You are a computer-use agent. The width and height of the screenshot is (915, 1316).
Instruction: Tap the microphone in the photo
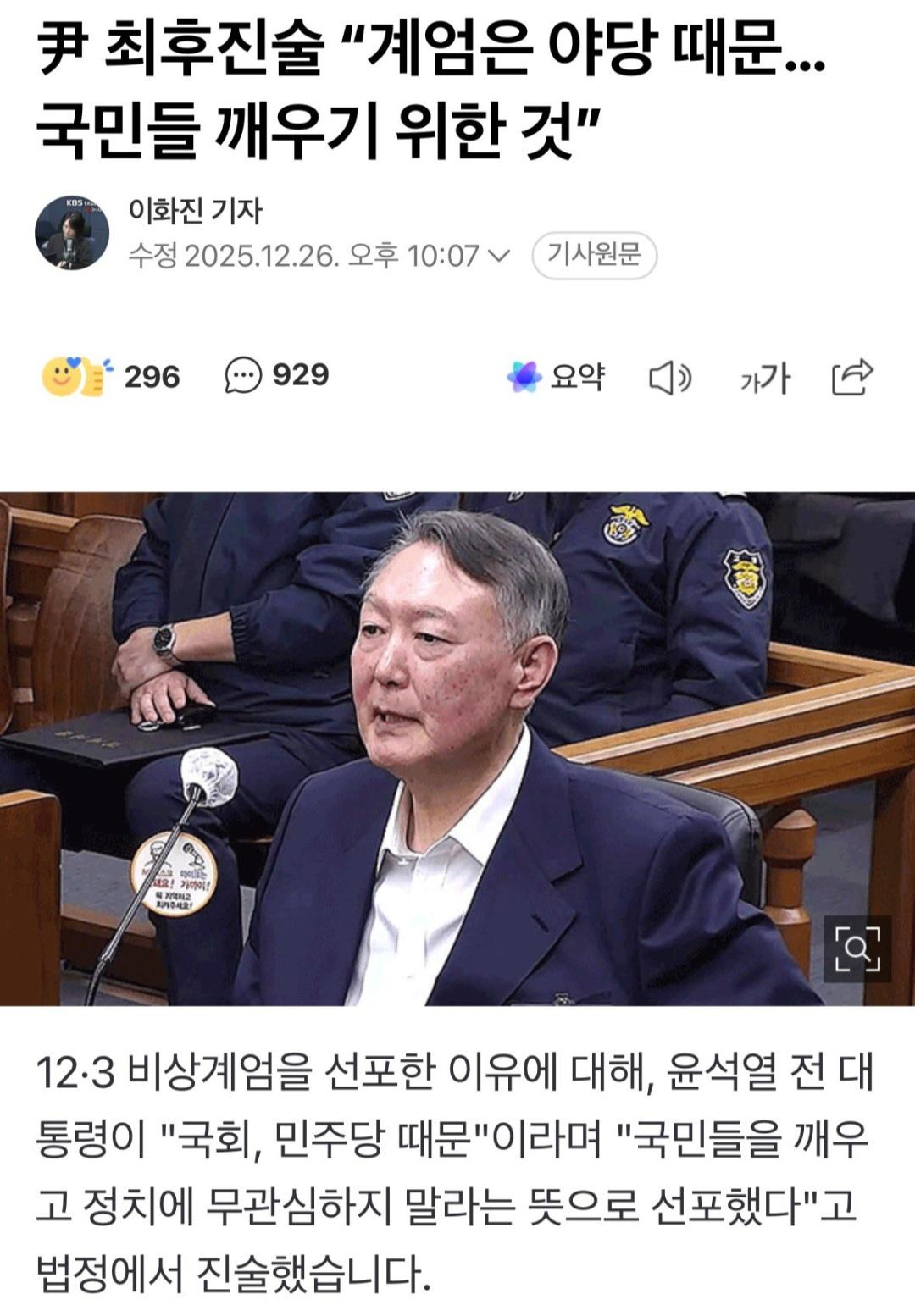208,777
